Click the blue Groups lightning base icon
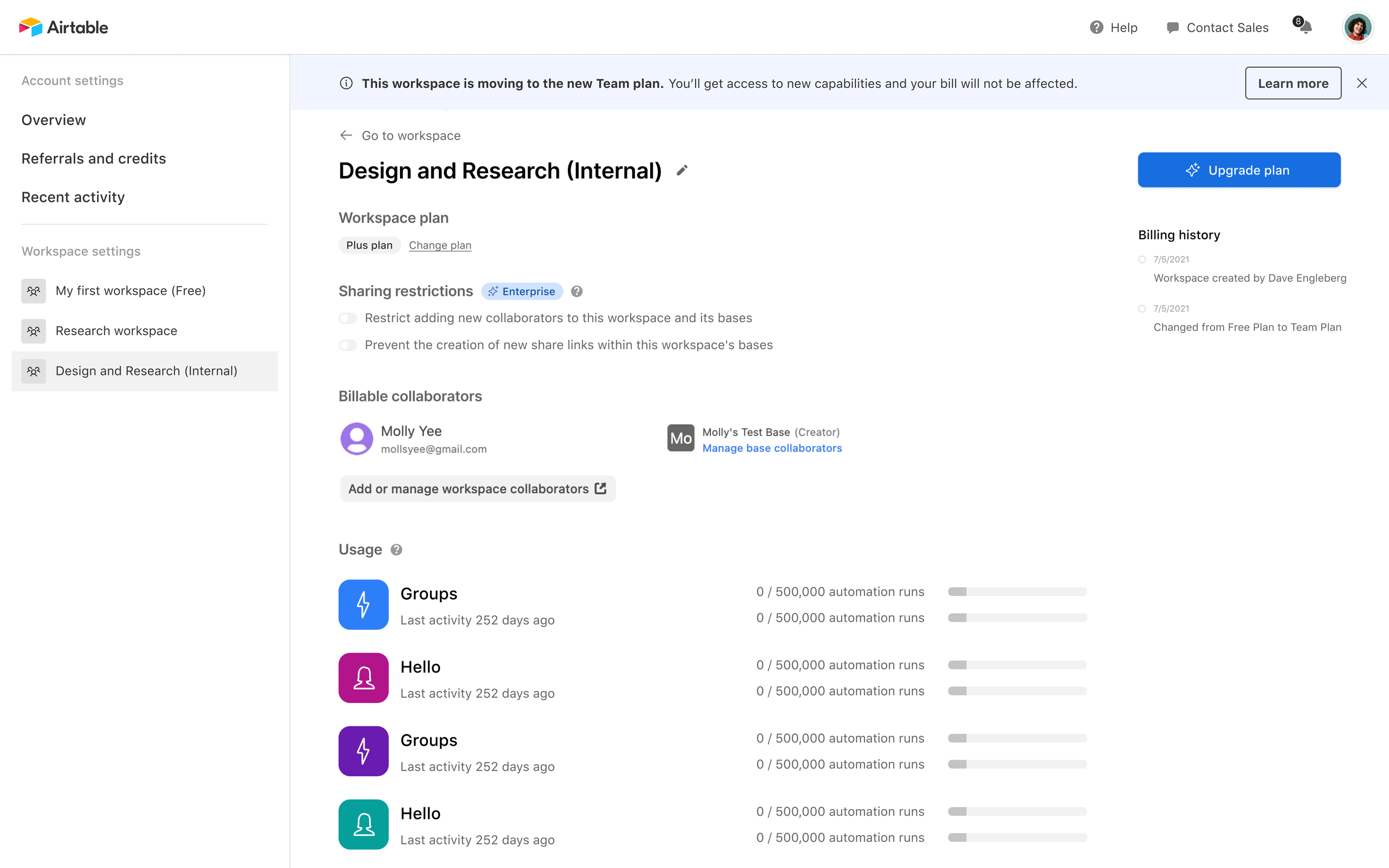The width and height of the screenshot is (1389, 868). click(x=363, y=605)
